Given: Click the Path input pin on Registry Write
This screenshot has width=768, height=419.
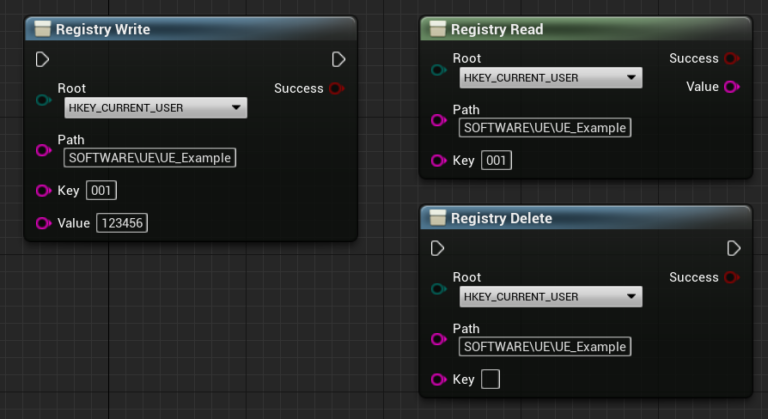Looking at the screenshot, I should coord(44,150).
